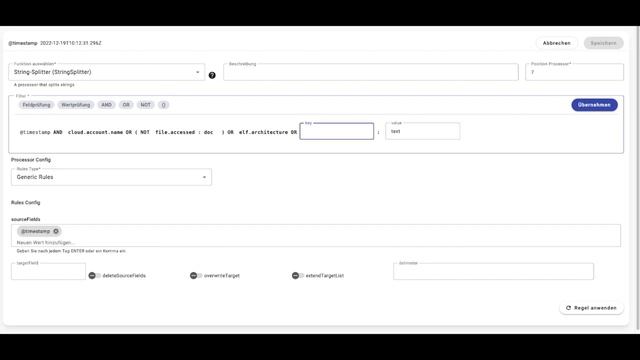Click the help question mark icon
640x360 pixels.
point(212,75)
